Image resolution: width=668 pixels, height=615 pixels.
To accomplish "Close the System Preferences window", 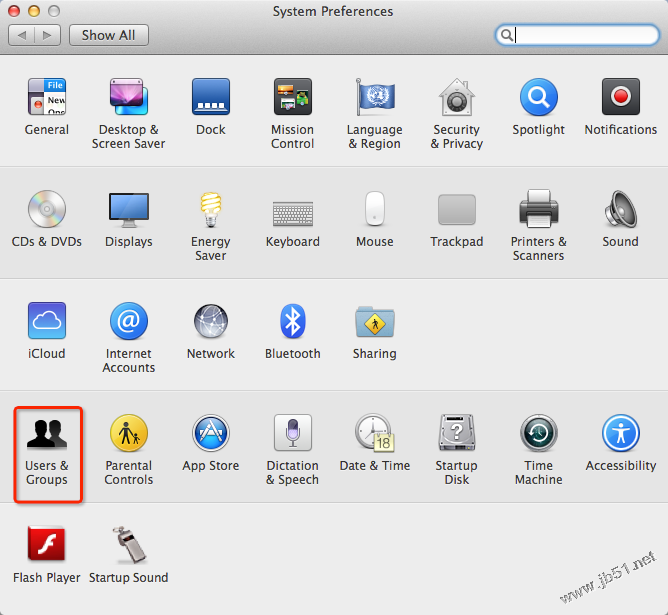I will pyautogui.click(x=14, y=11).
